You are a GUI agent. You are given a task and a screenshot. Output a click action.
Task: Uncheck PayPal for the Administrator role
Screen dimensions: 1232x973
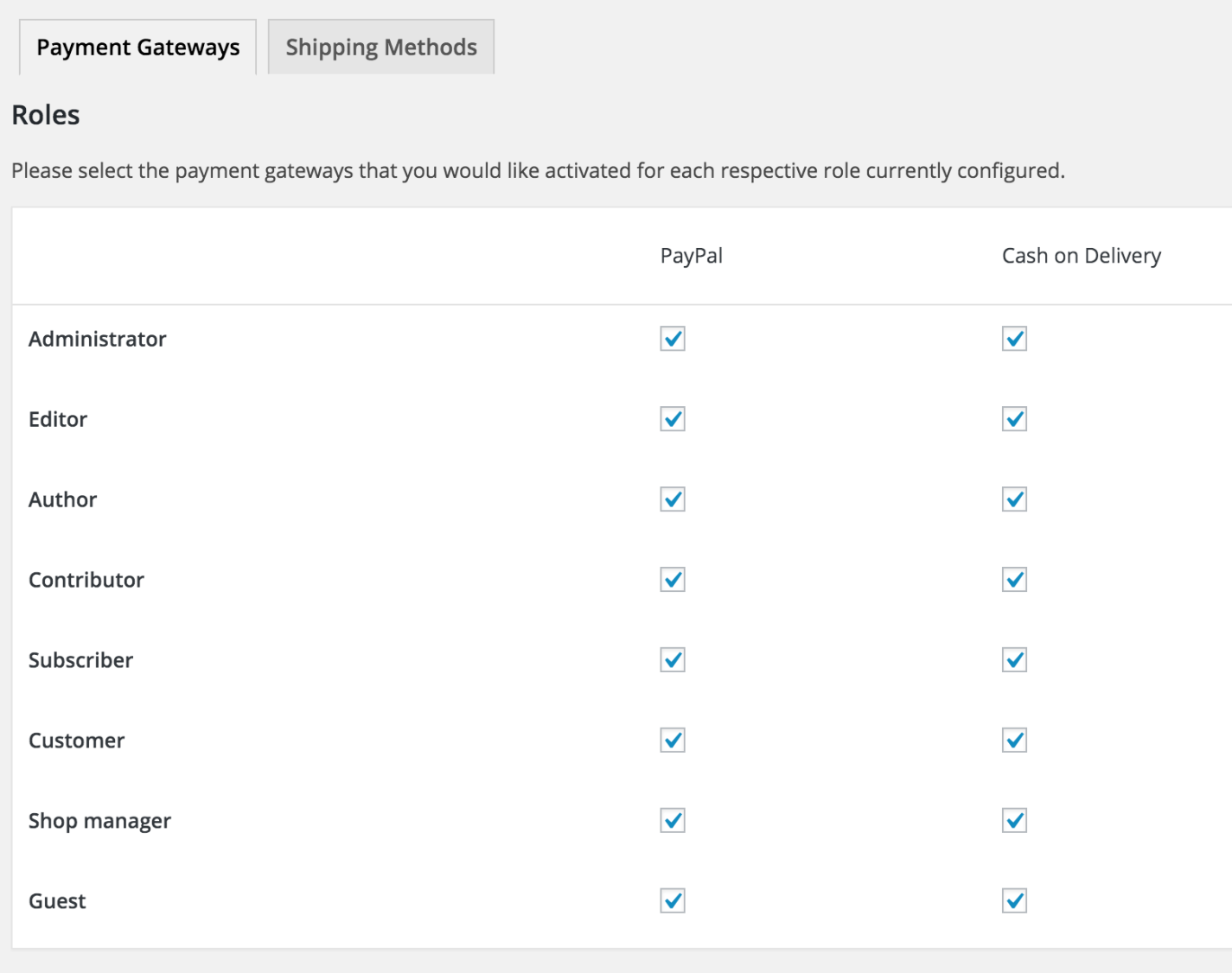point(673,339)
